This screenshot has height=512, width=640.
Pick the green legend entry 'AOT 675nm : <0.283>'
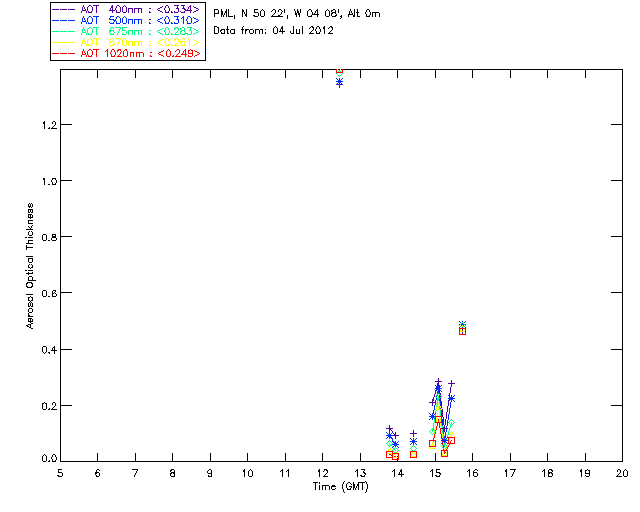pyautogui.click(x=140, y=31)
